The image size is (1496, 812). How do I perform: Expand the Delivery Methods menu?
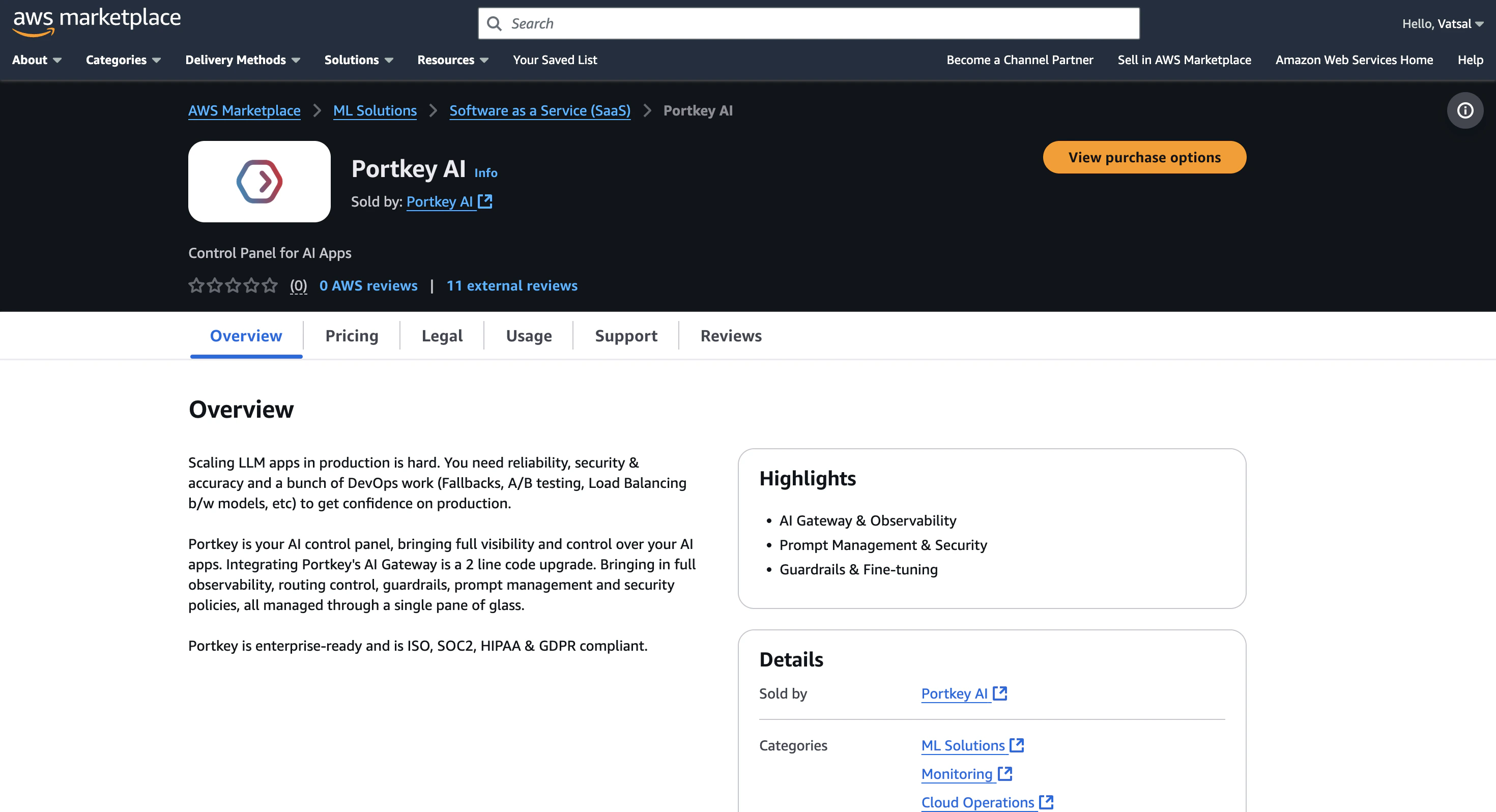tap(242, 60)
